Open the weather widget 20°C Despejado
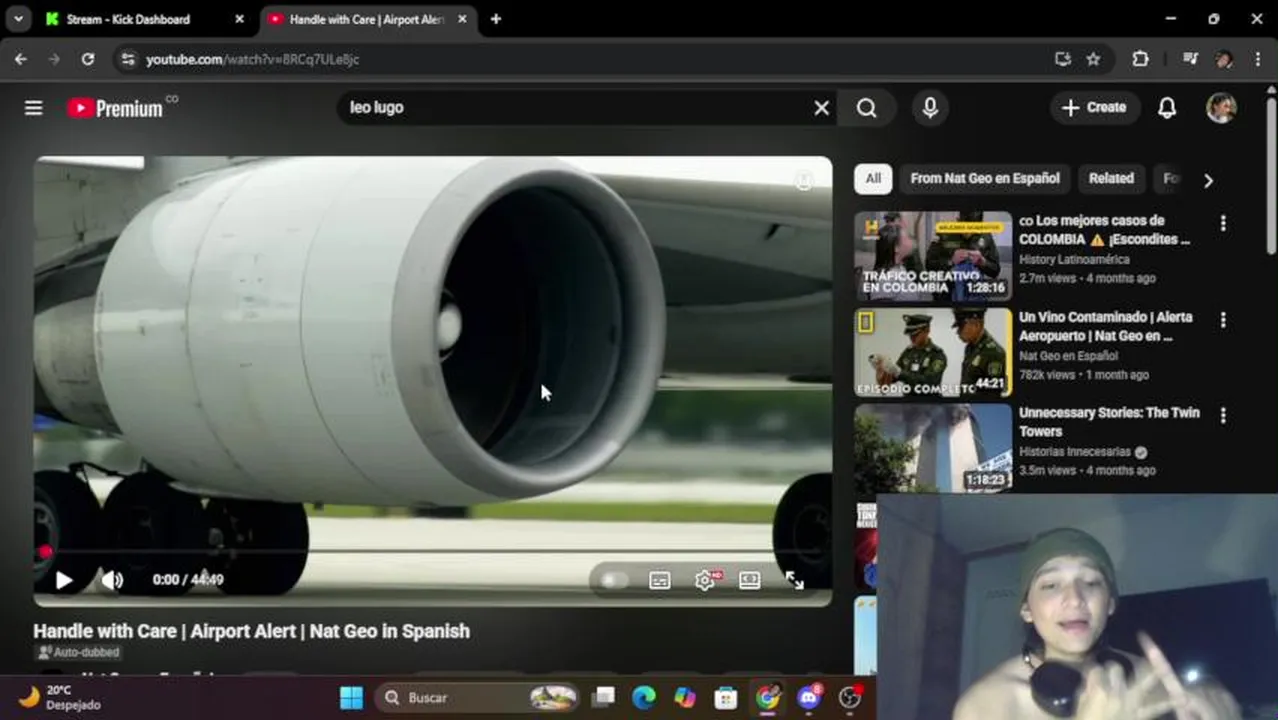 tap(60, 698)
